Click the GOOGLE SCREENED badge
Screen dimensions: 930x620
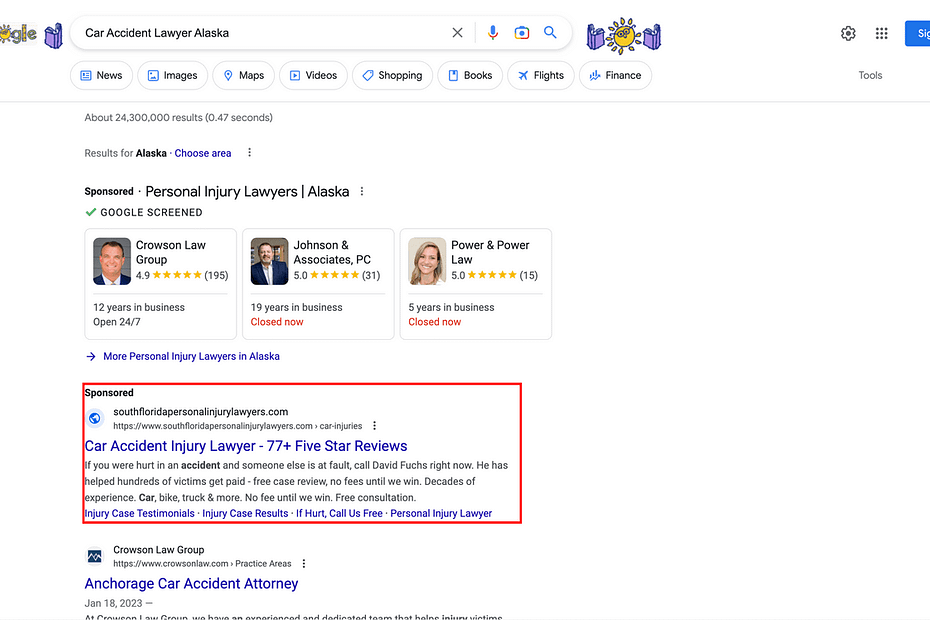point(144,212)
